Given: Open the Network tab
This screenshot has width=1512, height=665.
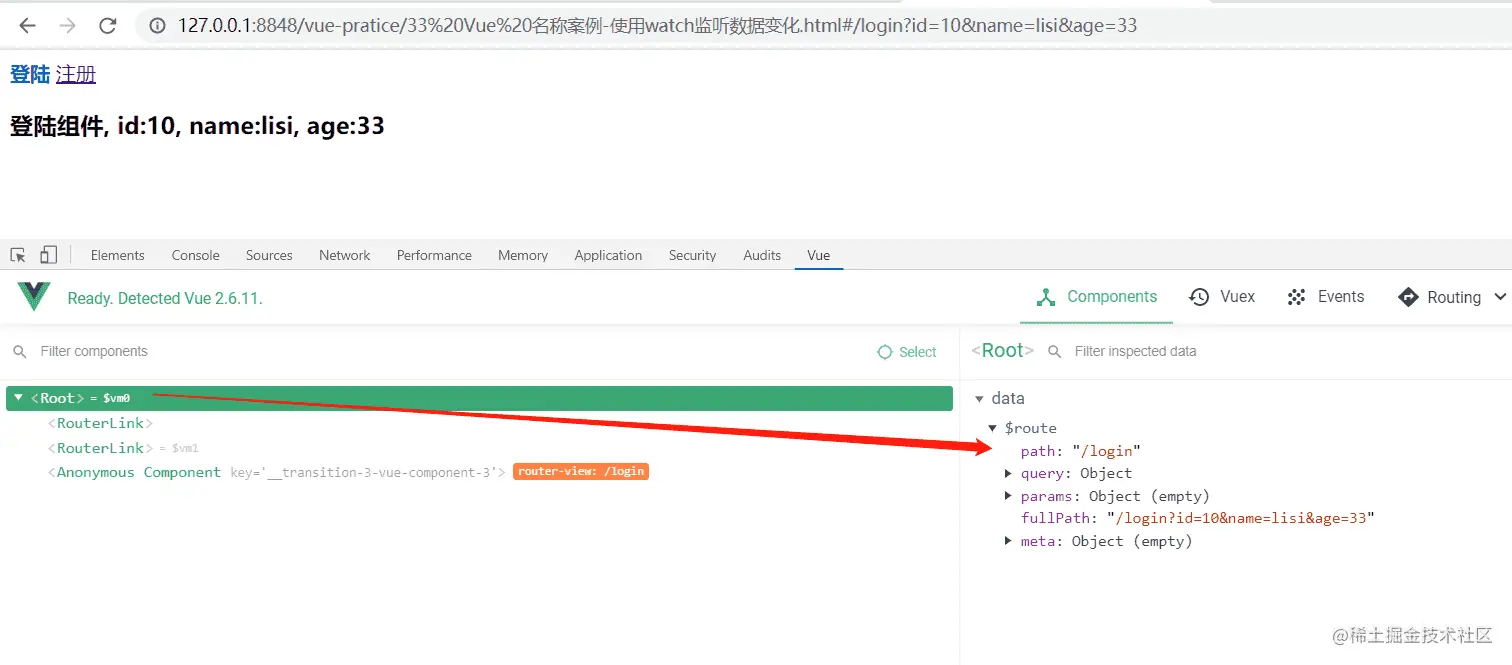Looking at the screenshot, I should pyautogui.click(x=345, y=255).
